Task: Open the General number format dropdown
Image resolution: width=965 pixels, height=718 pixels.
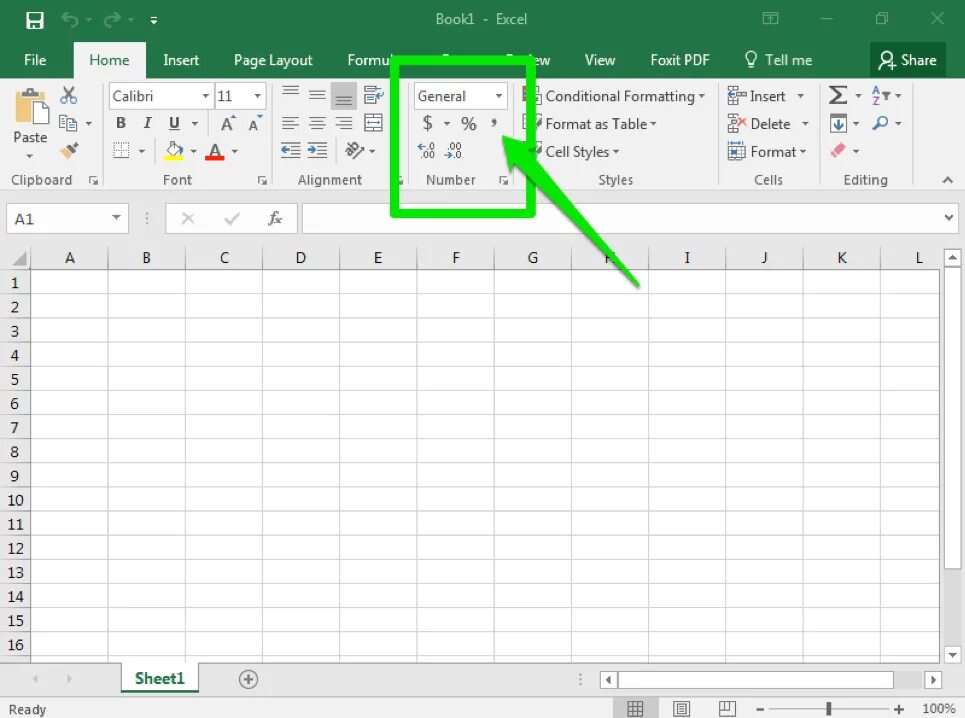Action: coord(499,96)
